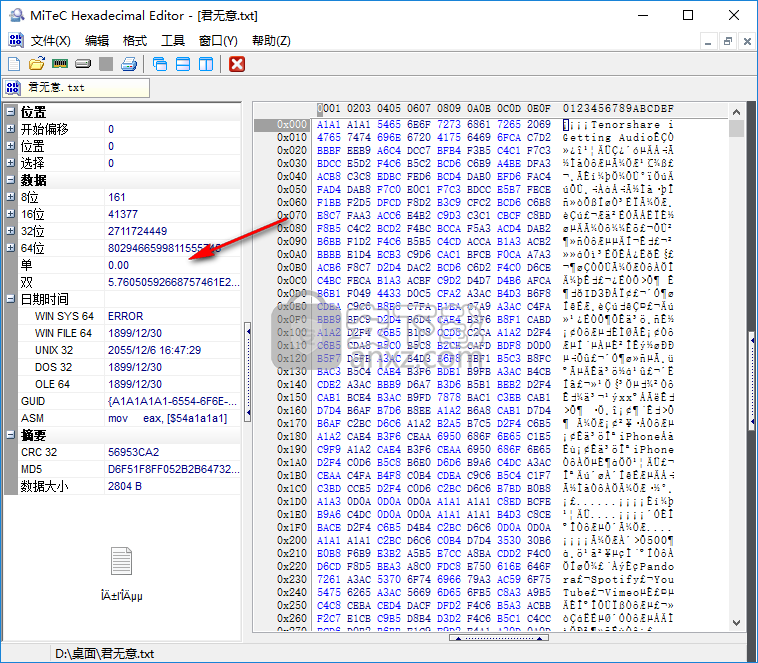Collapse the 日期时间 section

pyautogui.click(x=11, y=299)
